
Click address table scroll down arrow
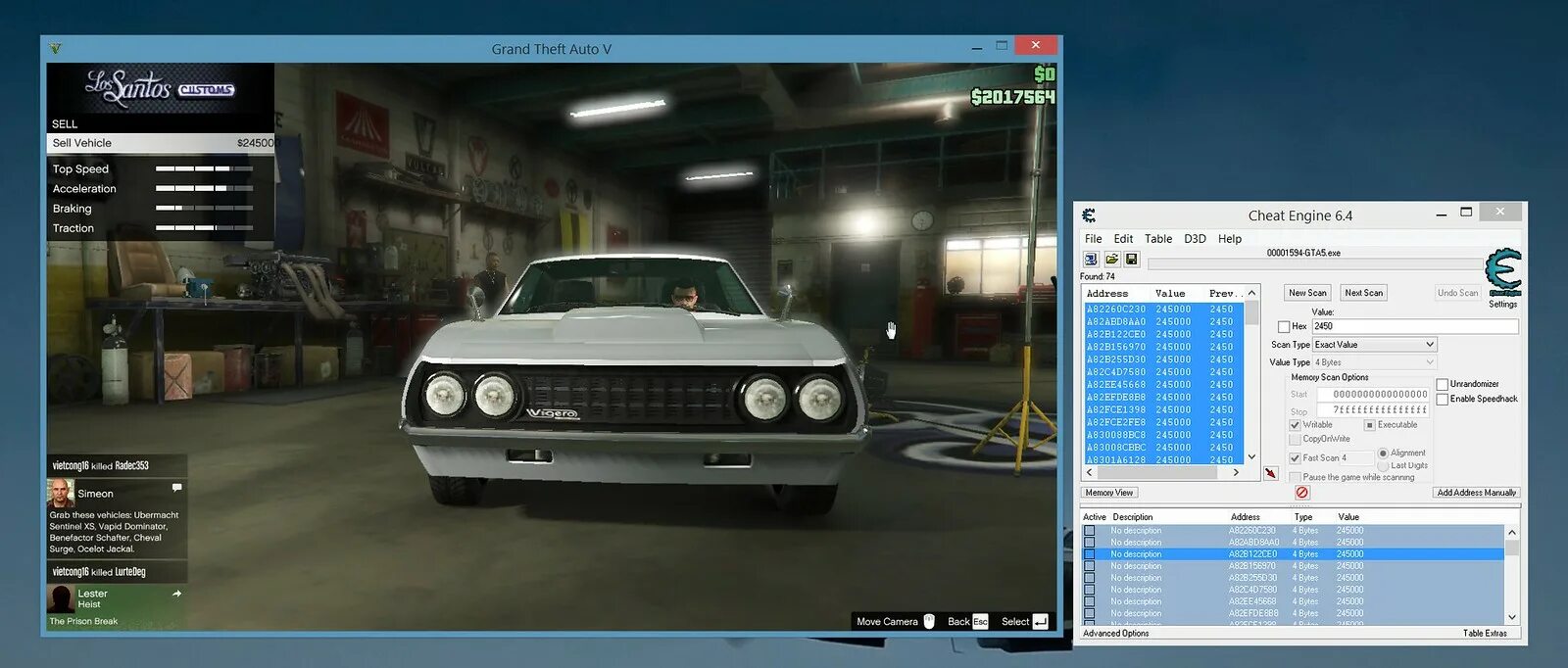point(1512,617)
